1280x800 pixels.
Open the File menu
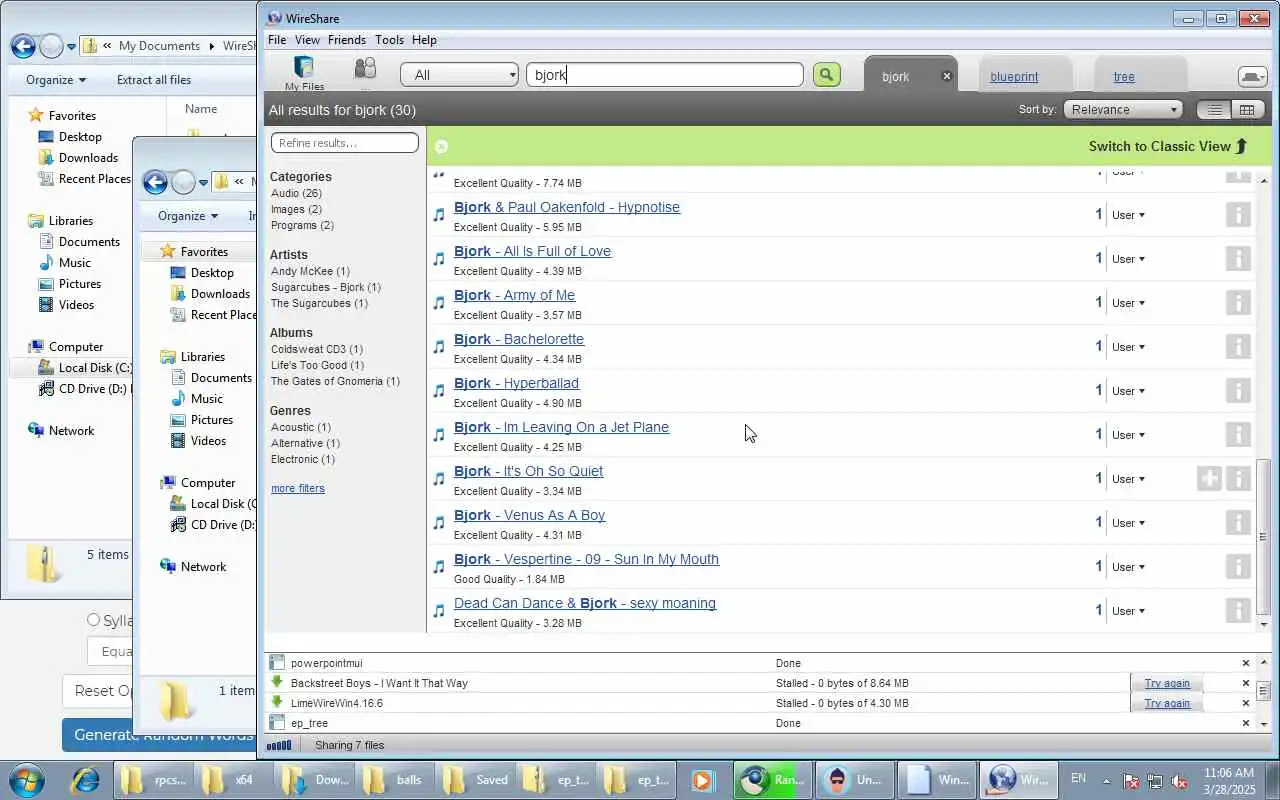point(277,40)
